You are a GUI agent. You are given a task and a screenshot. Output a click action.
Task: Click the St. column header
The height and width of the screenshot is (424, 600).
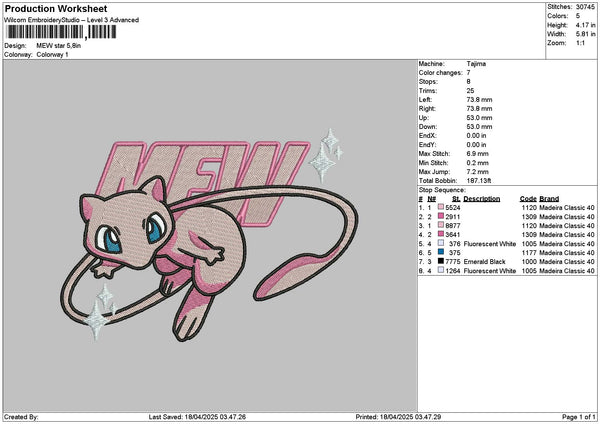[x=456, y=199]
